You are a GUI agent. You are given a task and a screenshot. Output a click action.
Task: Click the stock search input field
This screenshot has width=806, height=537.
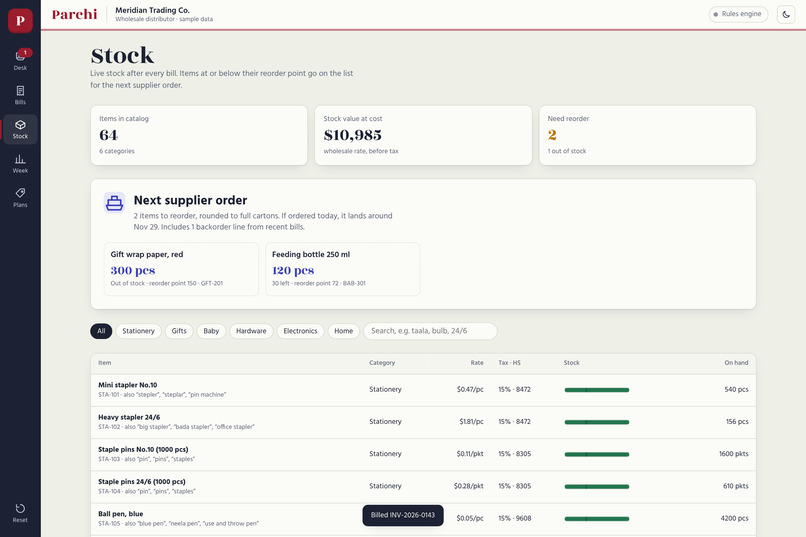tap(430, 331)
